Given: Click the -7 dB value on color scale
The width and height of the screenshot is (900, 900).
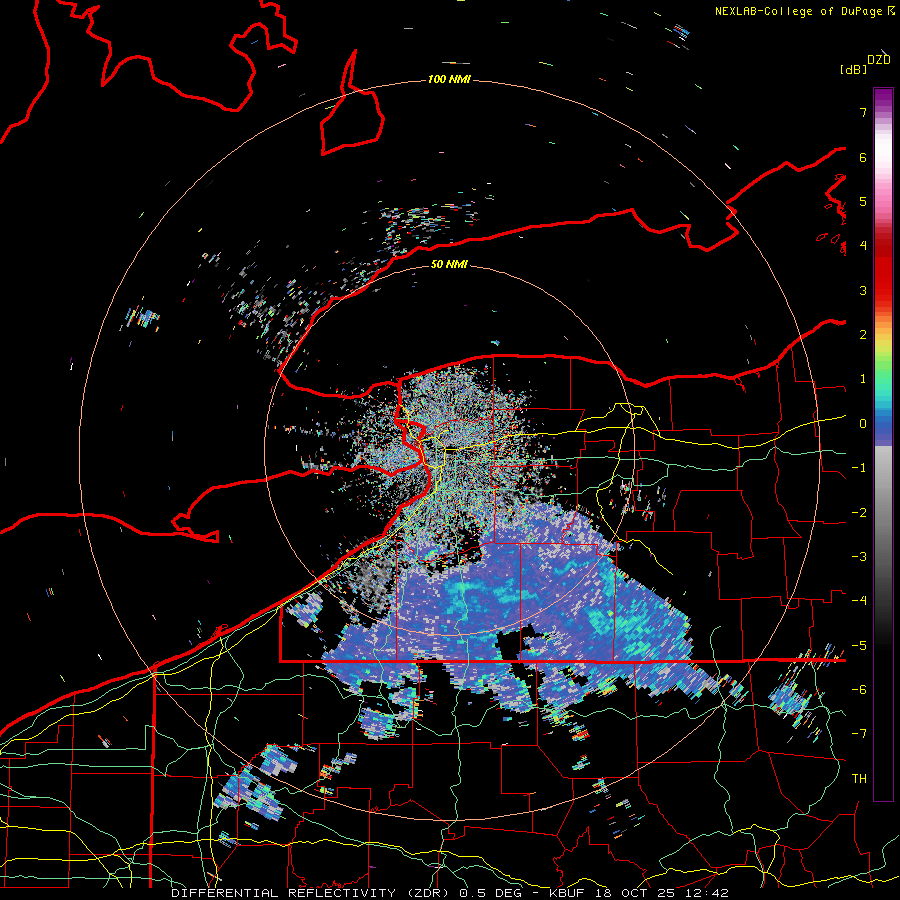Looking at the screenshot, I should coord(859,734).
